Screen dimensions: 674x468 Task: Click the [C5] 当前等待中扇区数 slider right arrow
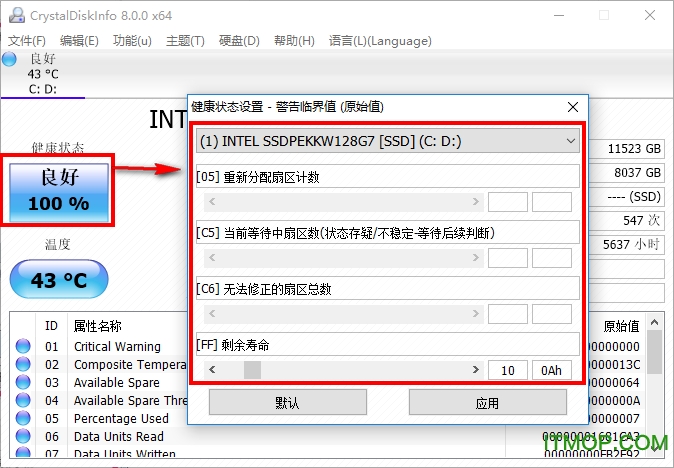(475, 258)
